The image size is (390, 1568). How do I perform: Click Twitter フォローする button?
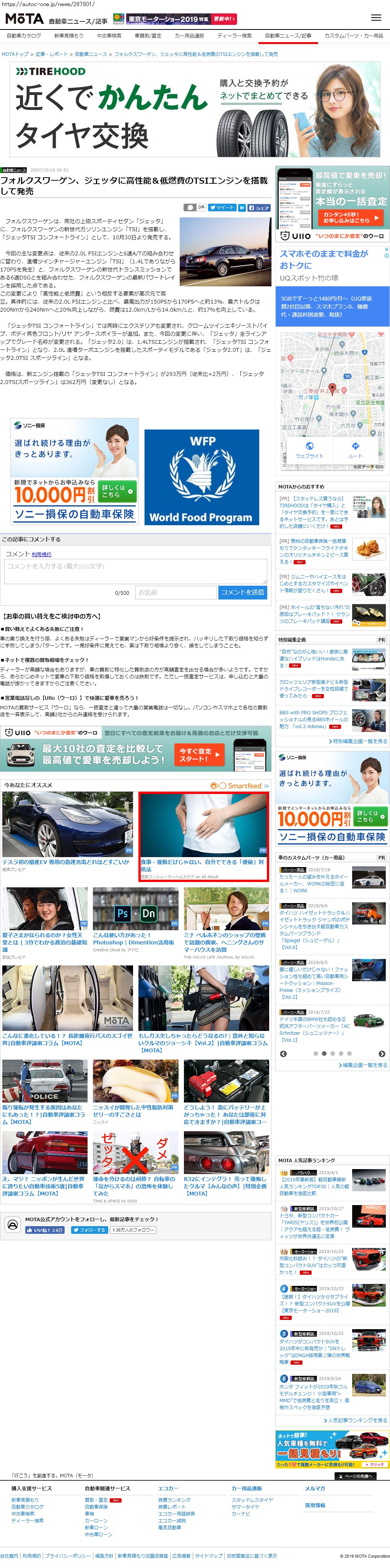[90, 1230]
